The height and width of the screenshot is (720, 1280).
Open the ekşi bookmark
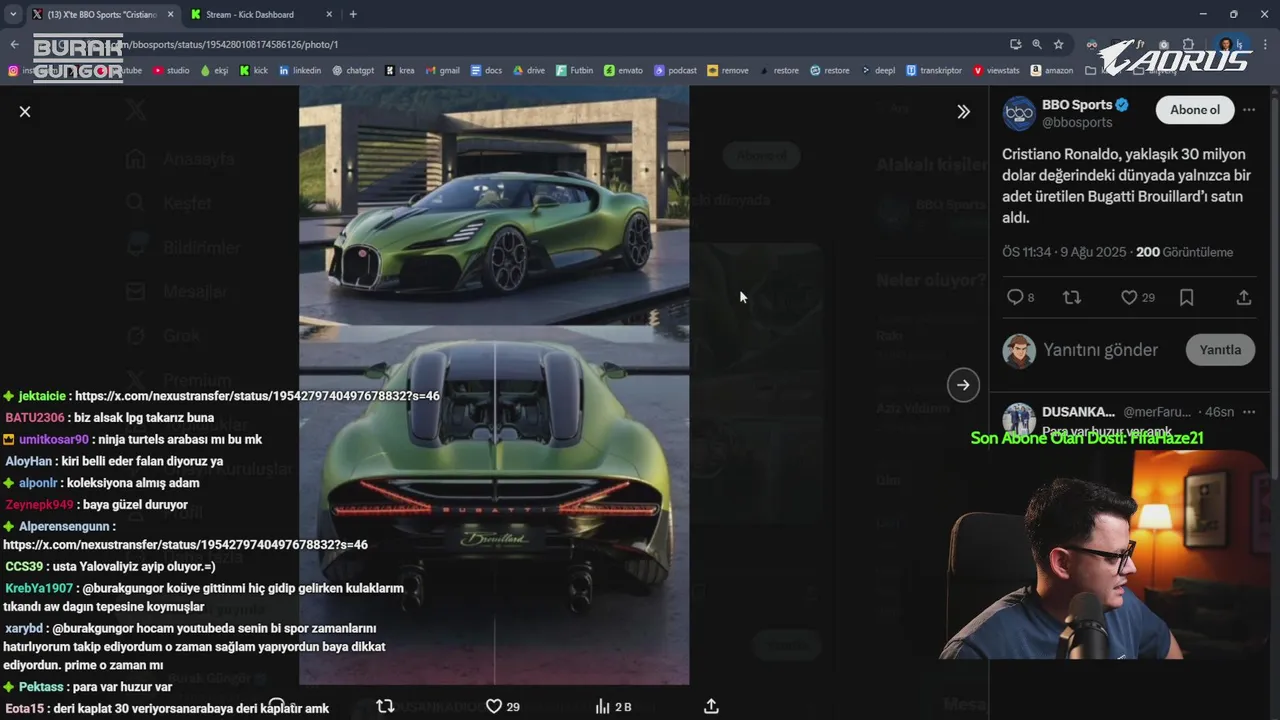click(x=215, y=70)
